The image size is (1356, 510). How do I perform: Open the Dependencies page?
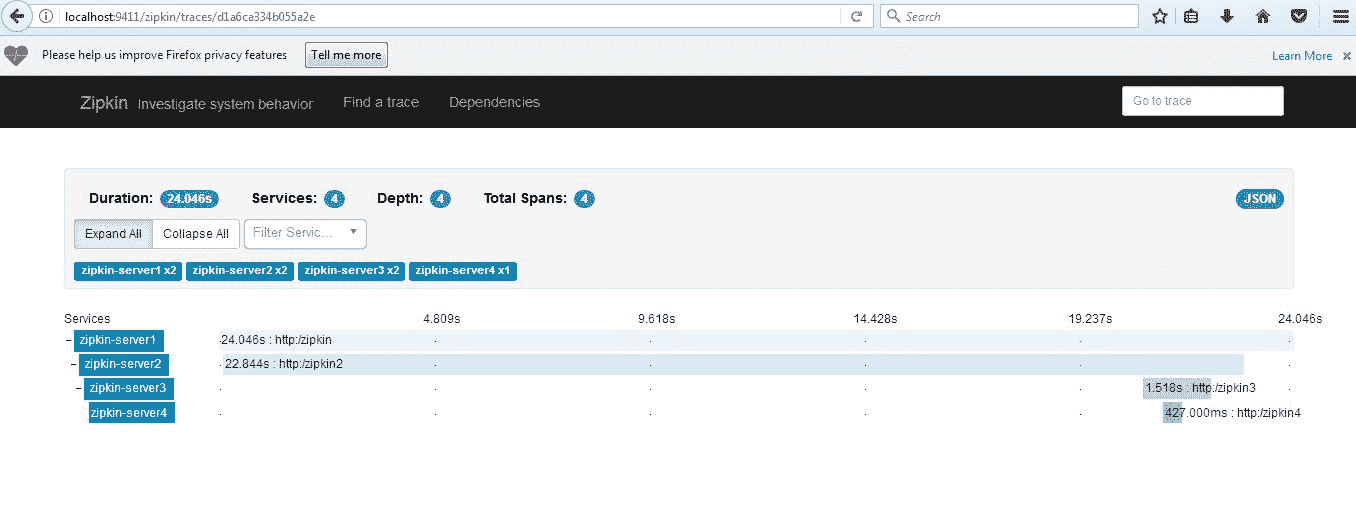(494, 102)
